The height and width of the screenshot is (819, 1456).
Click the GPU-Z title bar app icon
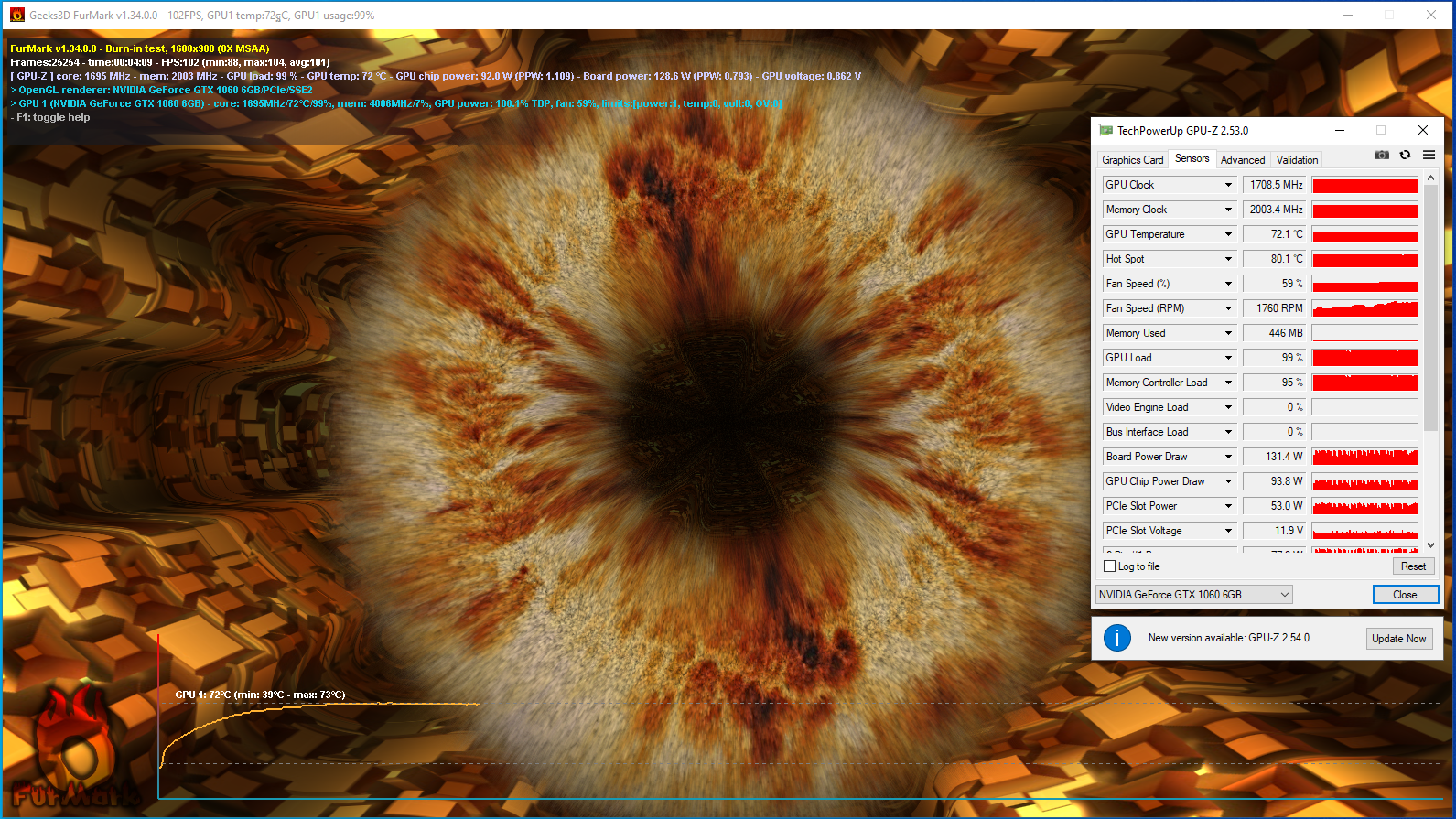pyautogui.click(x=1105, y=131)
